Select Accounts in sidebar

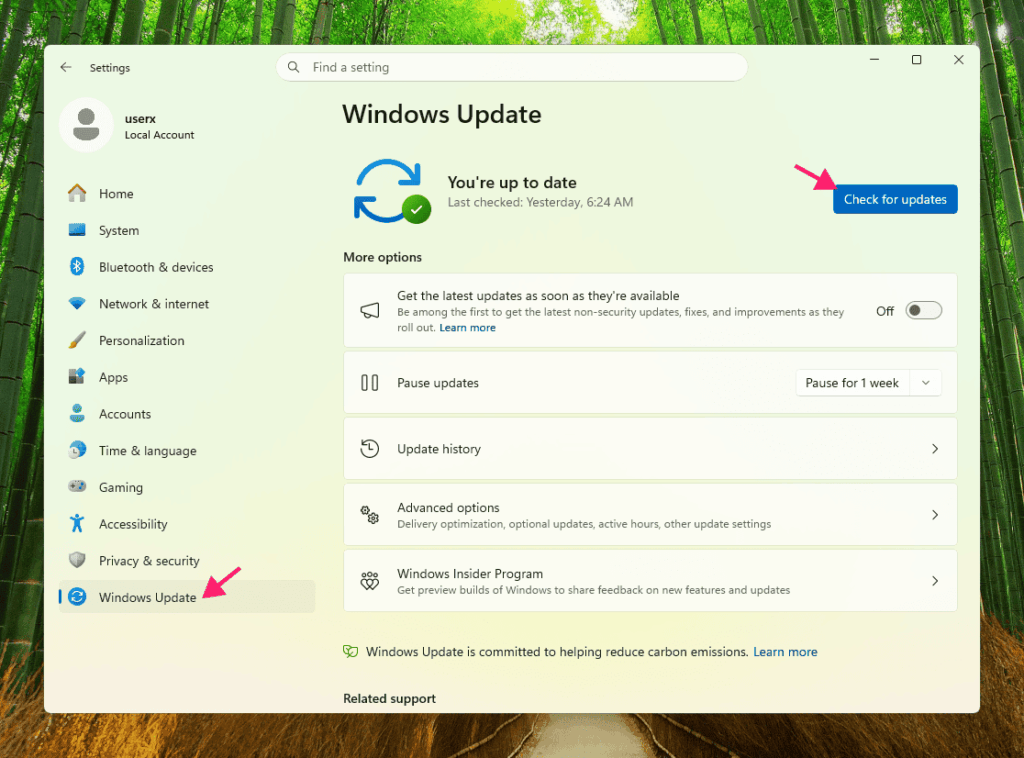pyautogui.click(x=187, y=413)
